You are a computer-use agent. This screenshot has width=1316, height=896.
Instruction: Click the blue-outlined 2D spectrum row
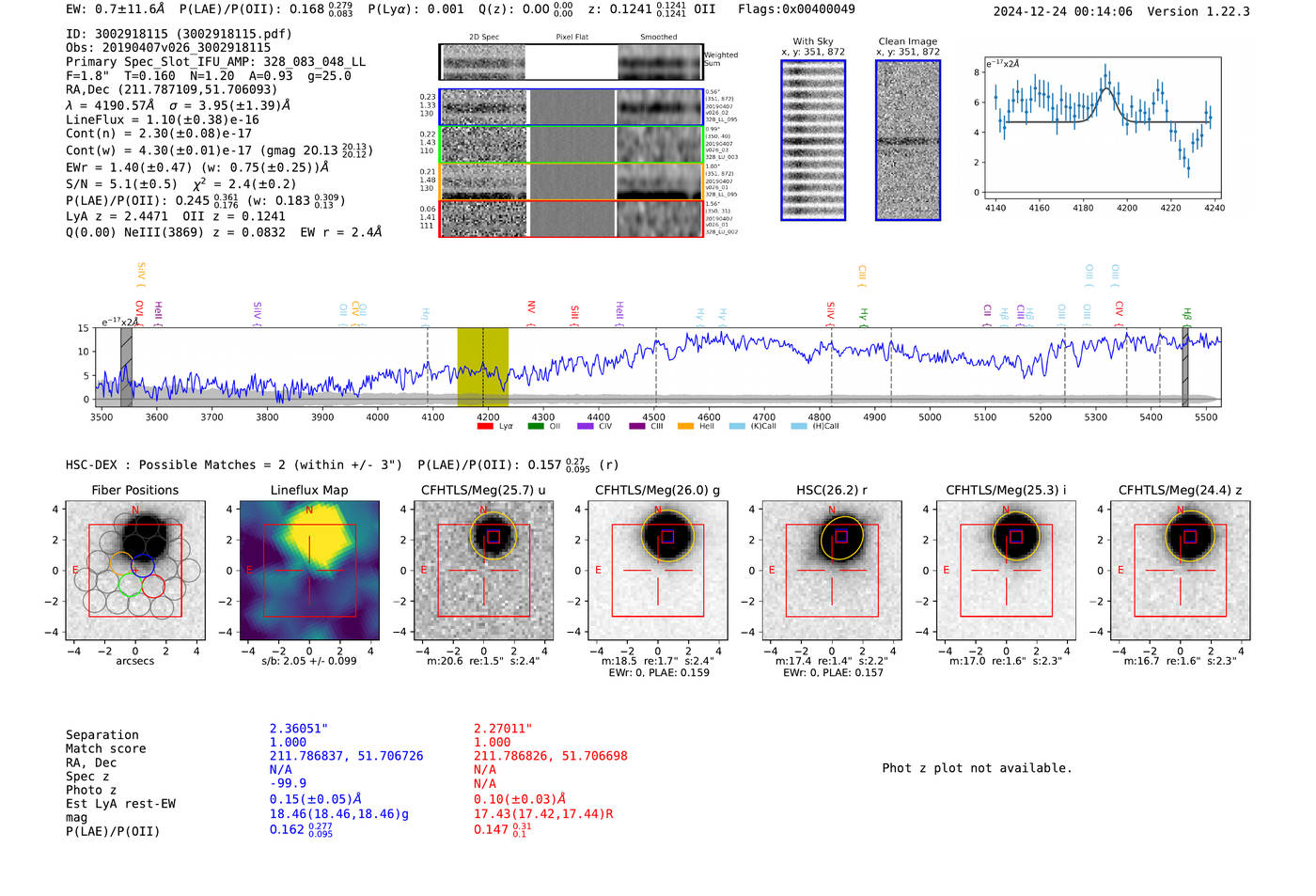pyautogui.click(x=572, y=107)
